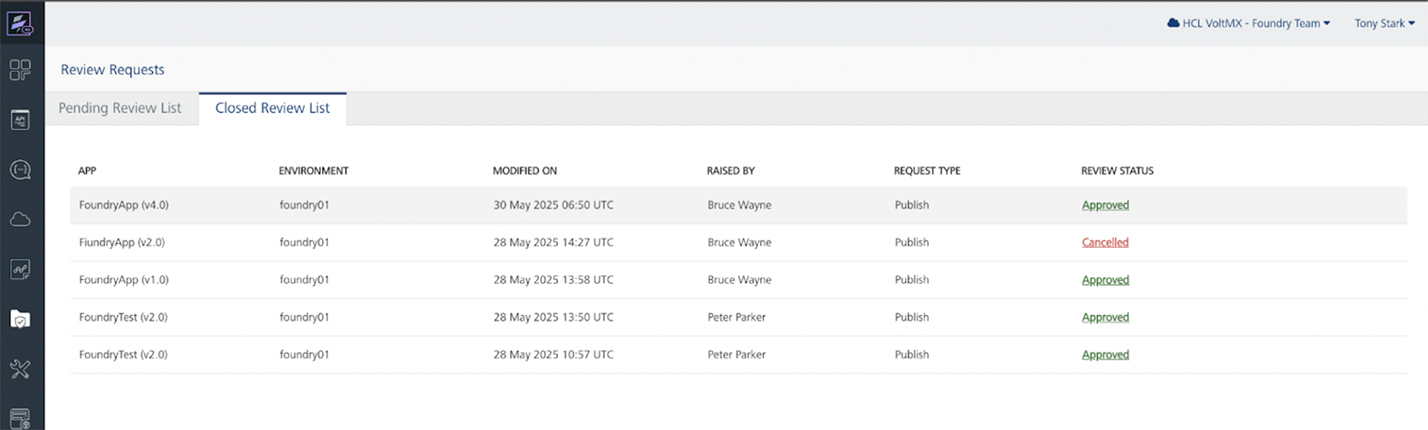Open the analytics chart sidebar icon
This screenshot has width=1428, height=430.
tap(21, 269)
